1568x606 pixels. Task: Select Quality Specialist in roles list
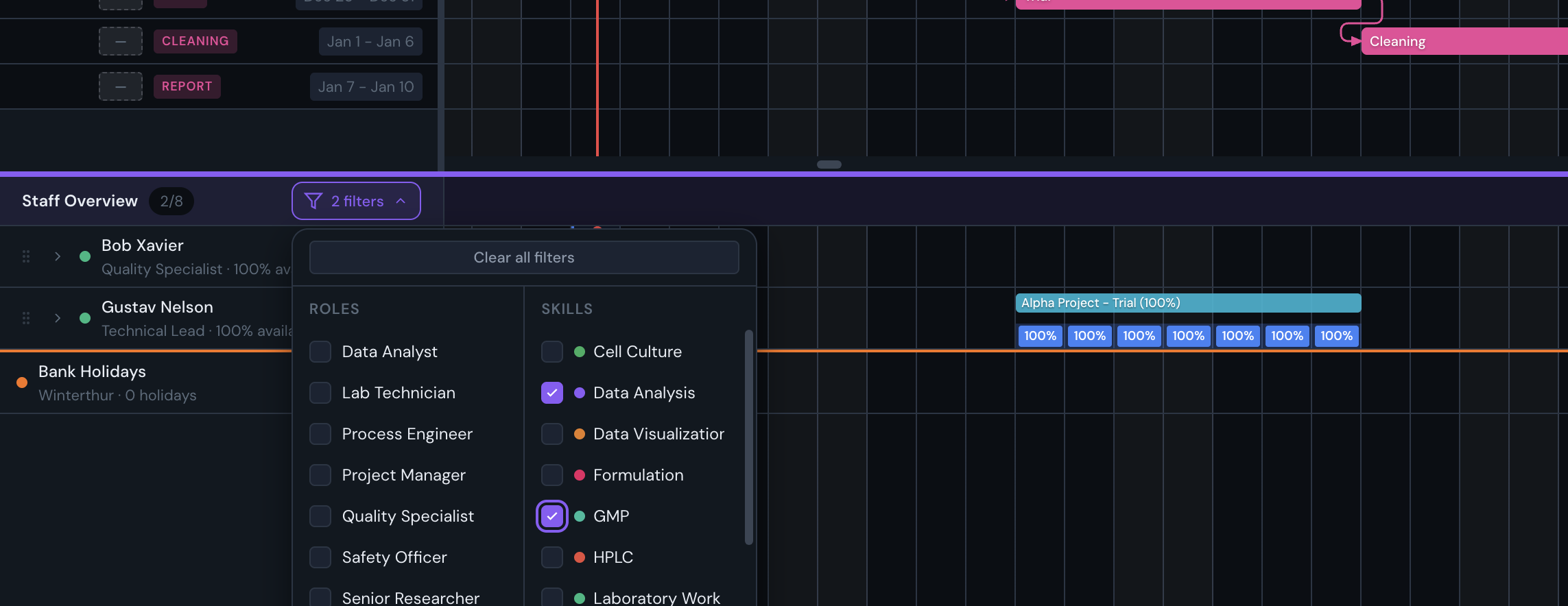pos(320,516)
